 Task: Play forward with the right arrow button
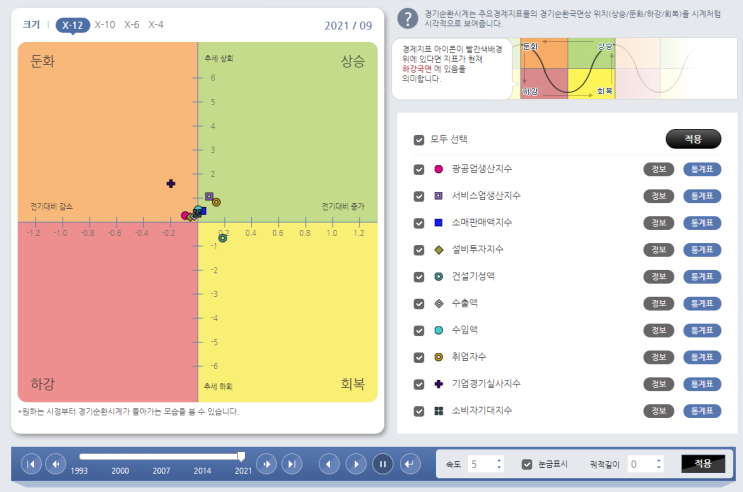point(356,464)
